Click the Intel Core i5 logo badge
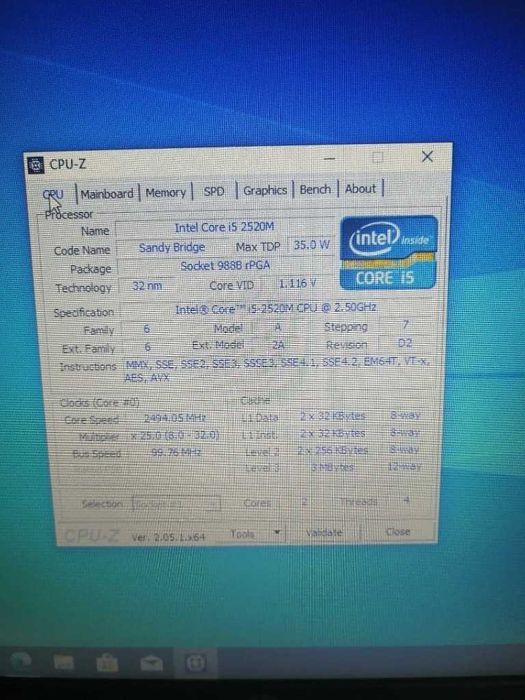Viewport: 525px width, 700px height. click(x=388, y=253)
